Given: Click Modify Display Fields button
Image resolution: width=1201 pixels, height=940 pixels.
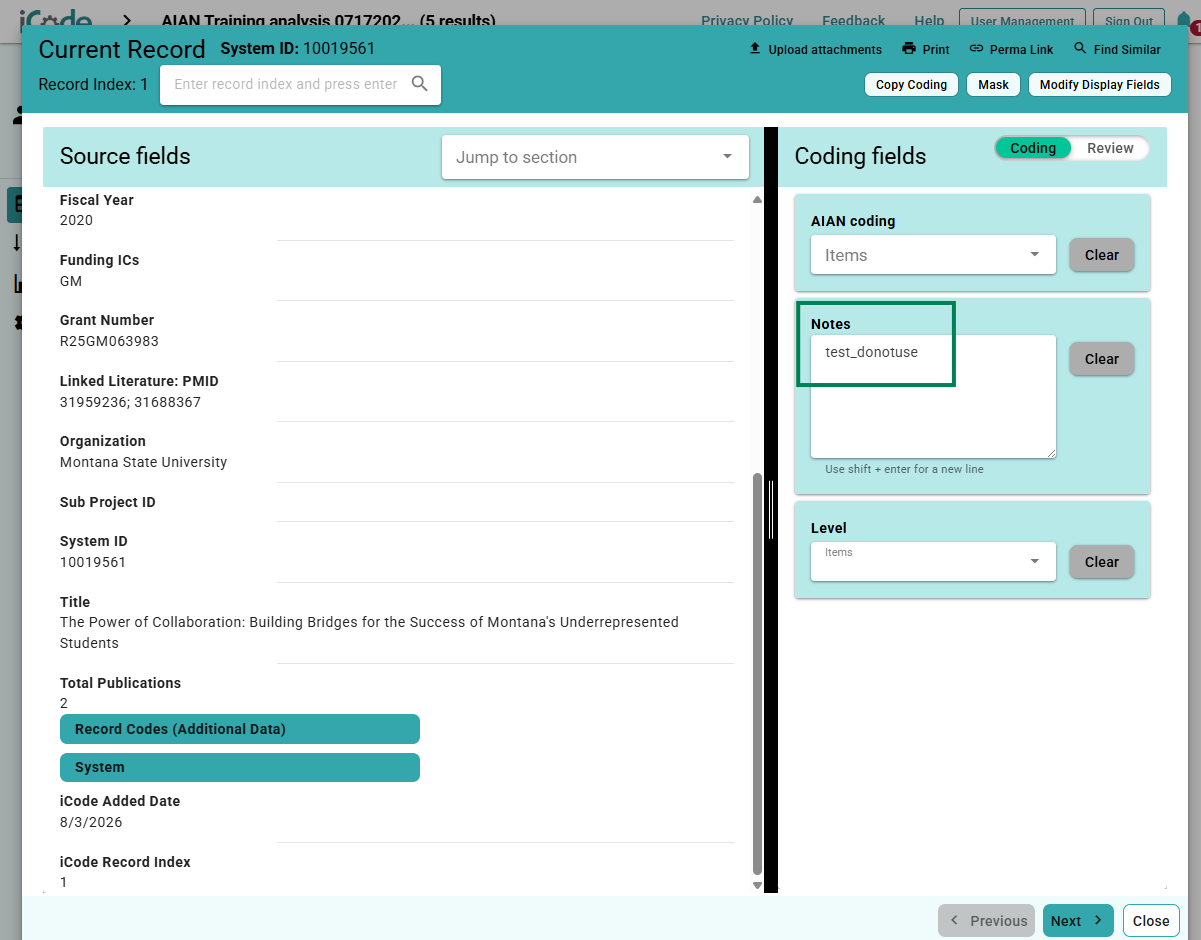Looking at the screenshot, I should 1099,85.
